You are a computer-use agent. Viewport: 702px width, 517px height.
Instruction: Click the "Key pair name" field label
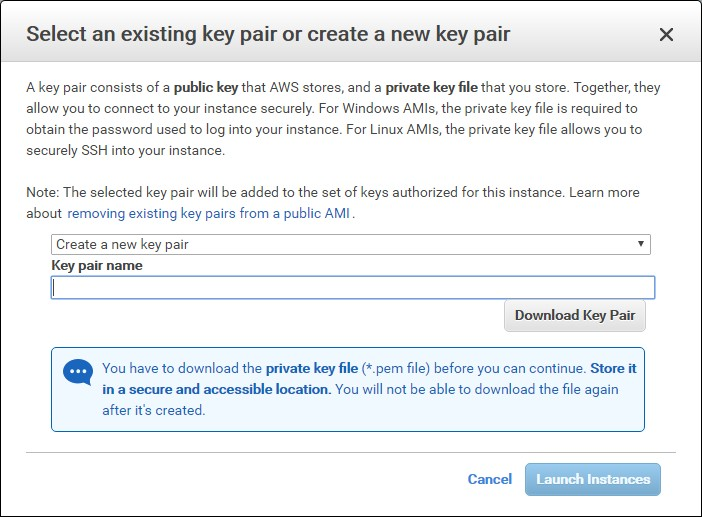(97, 266)
